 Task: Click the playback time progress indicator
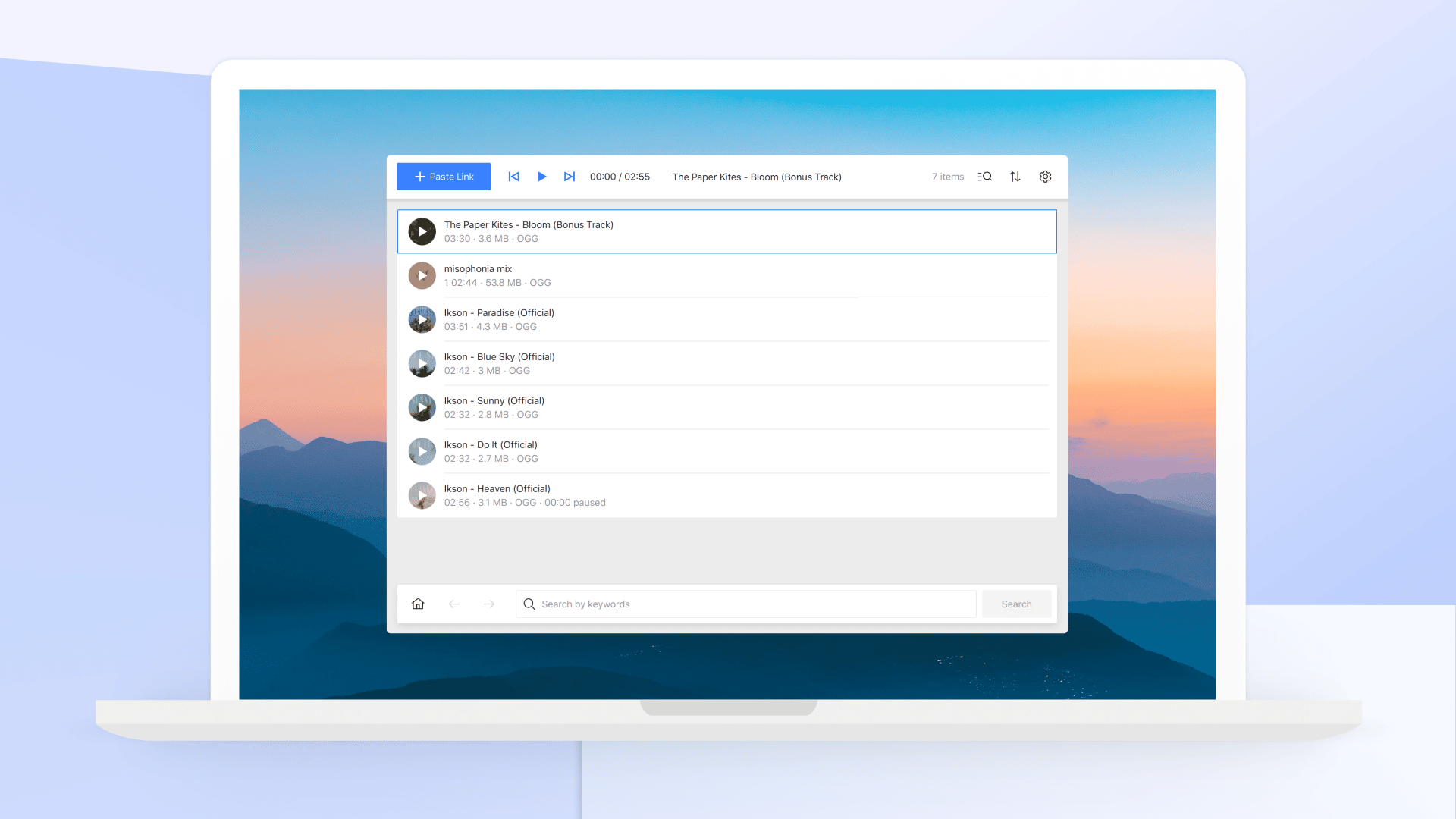click(620, 177)
